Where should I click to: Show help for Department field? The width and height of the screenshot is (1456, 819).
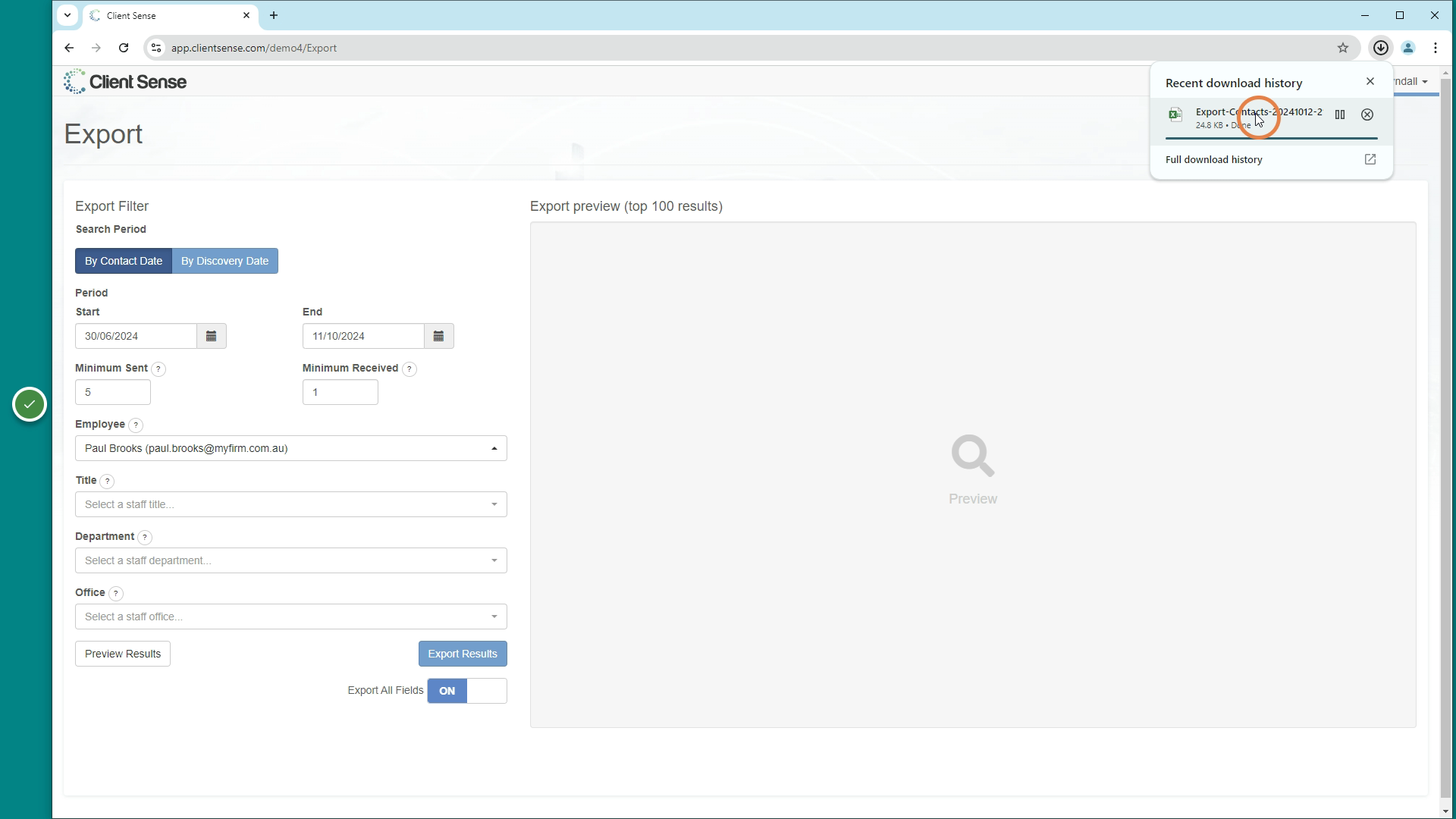pos(145,538)
